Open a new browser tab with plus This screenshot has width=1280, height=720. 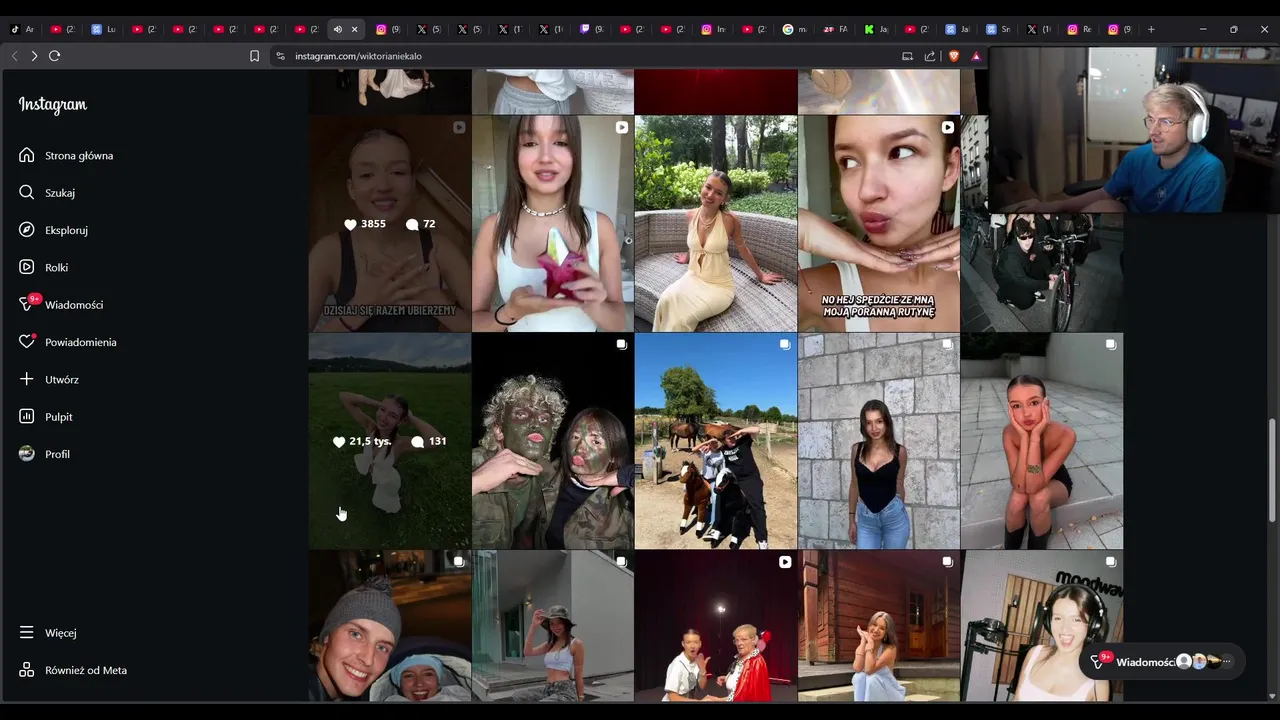coord(1151,29)
